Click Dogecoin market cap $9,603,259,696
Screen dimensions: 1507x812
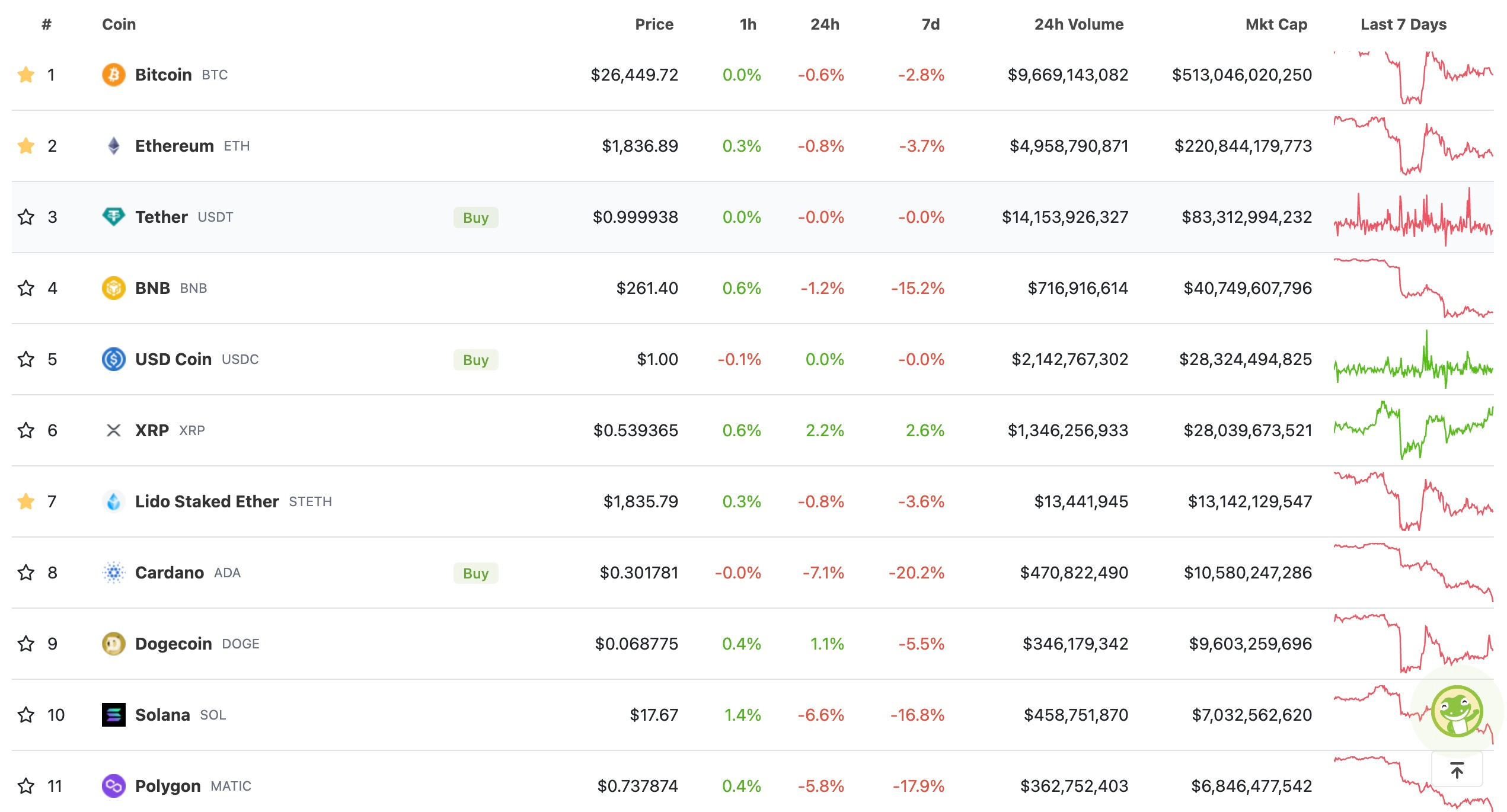1250,644
